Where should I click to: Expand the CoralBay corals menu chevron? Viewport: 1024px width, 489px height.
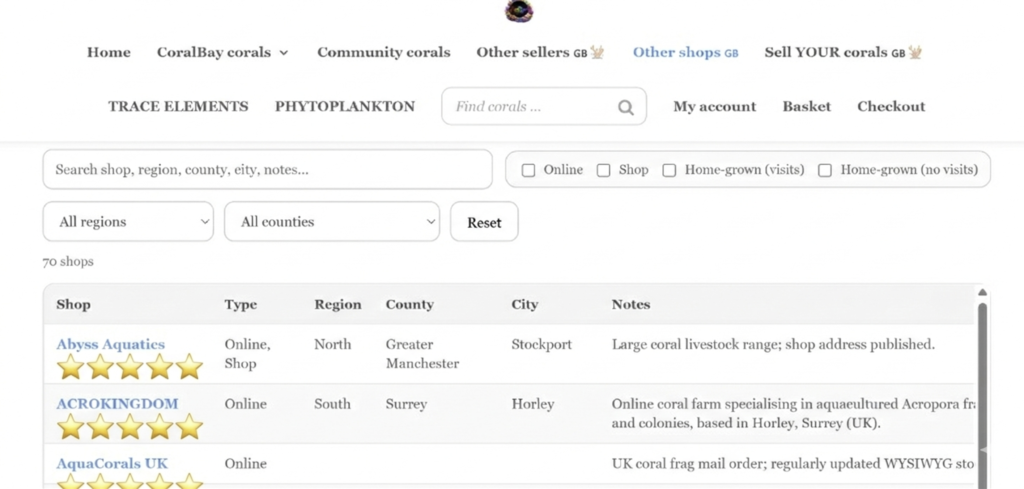284,53
